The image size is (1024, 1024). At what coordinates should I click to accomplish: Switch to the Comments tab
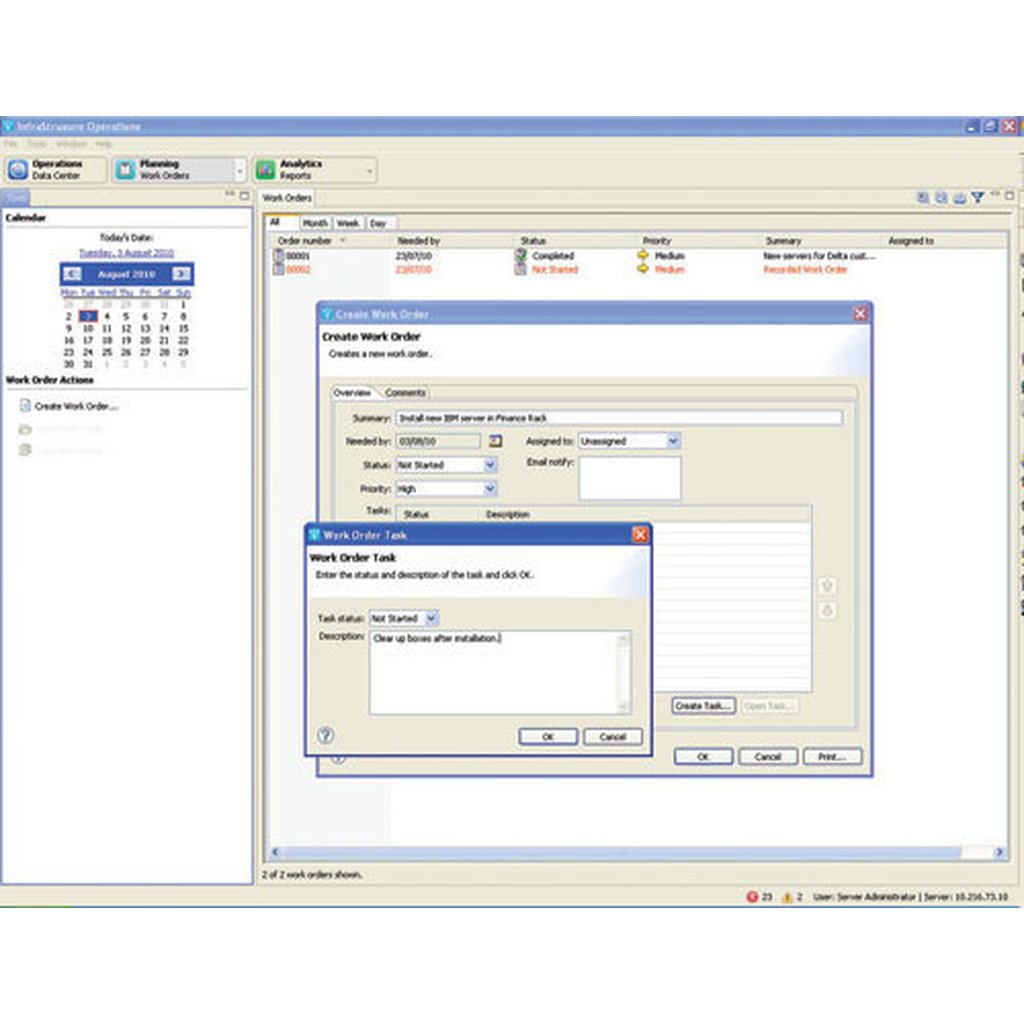click(x=405, y=393)
